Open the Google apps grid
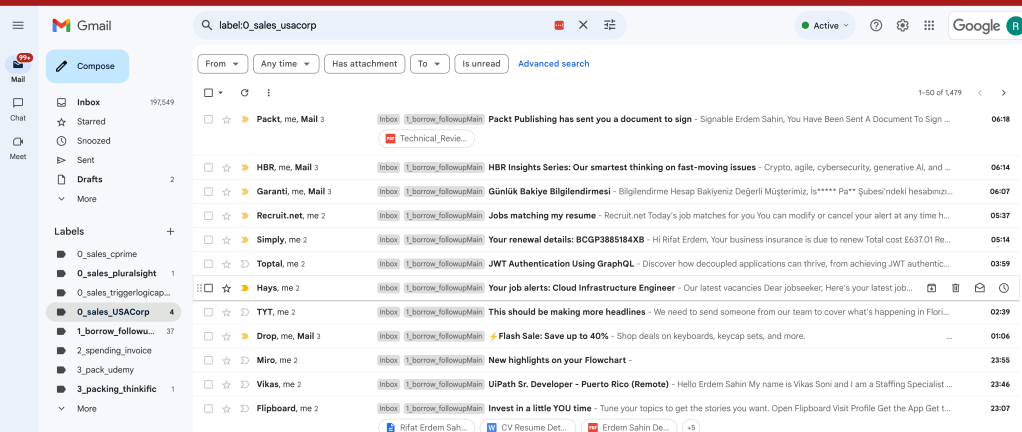This screenshot has width=1022, height=432. pos(929,25)
